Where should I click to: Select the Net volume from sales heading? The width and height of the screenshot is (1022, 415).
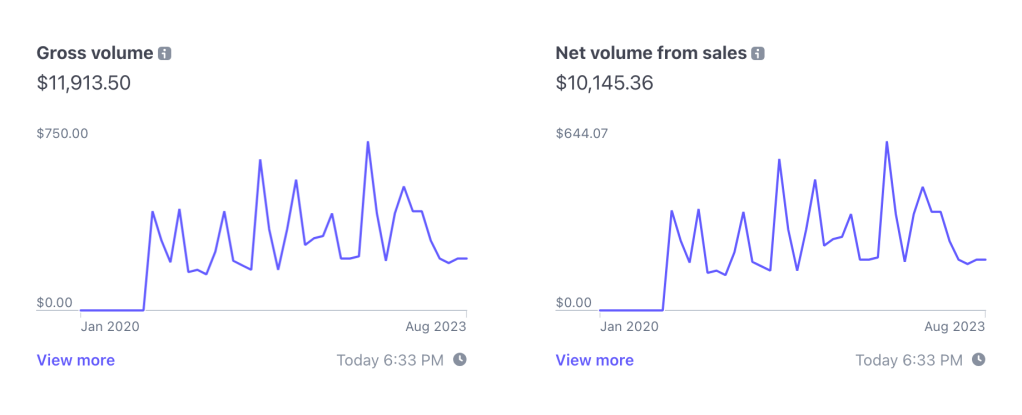click(x=650, y=53)
